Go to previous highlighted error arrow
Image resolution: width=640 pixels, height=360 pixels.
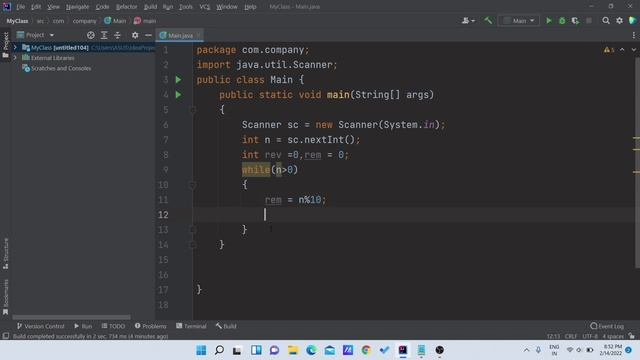(622, 50)
